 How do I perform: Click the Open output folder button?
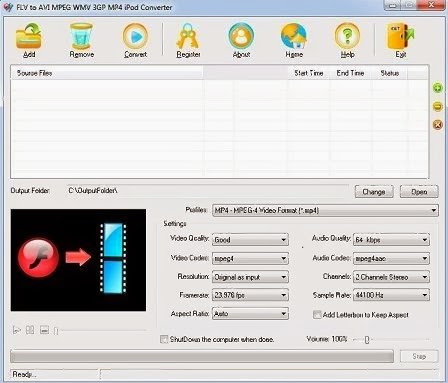click(419, 192)
